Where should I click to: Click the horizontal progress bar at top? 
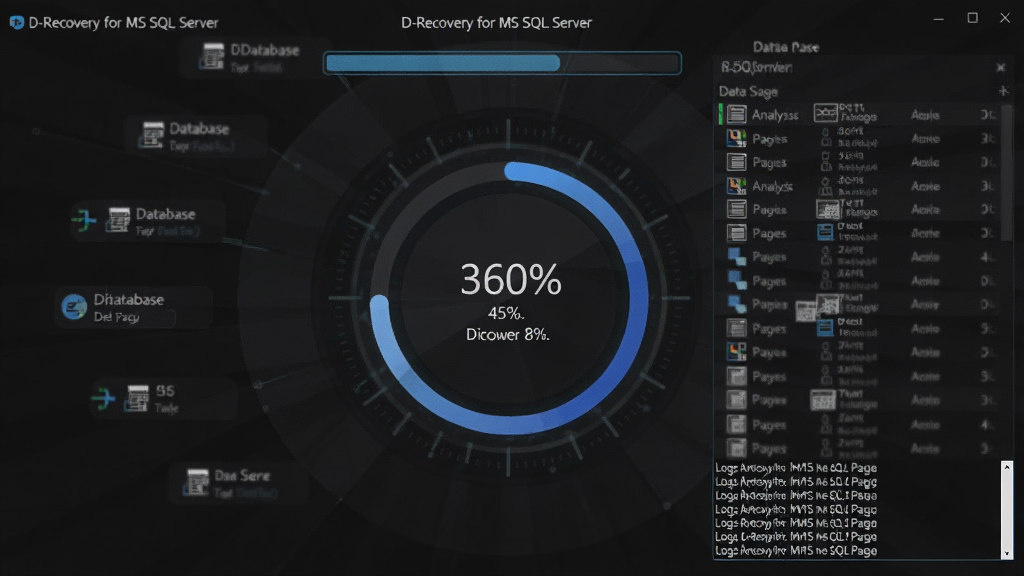(x=502, y=63)
